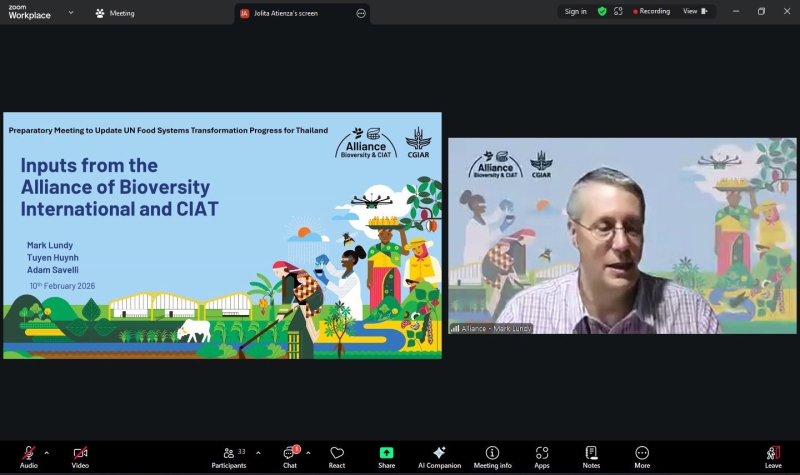Viewport: 800px width, 475px height.
Task: Expand the Participants options arrow
Action: click(x=258, y=452)
